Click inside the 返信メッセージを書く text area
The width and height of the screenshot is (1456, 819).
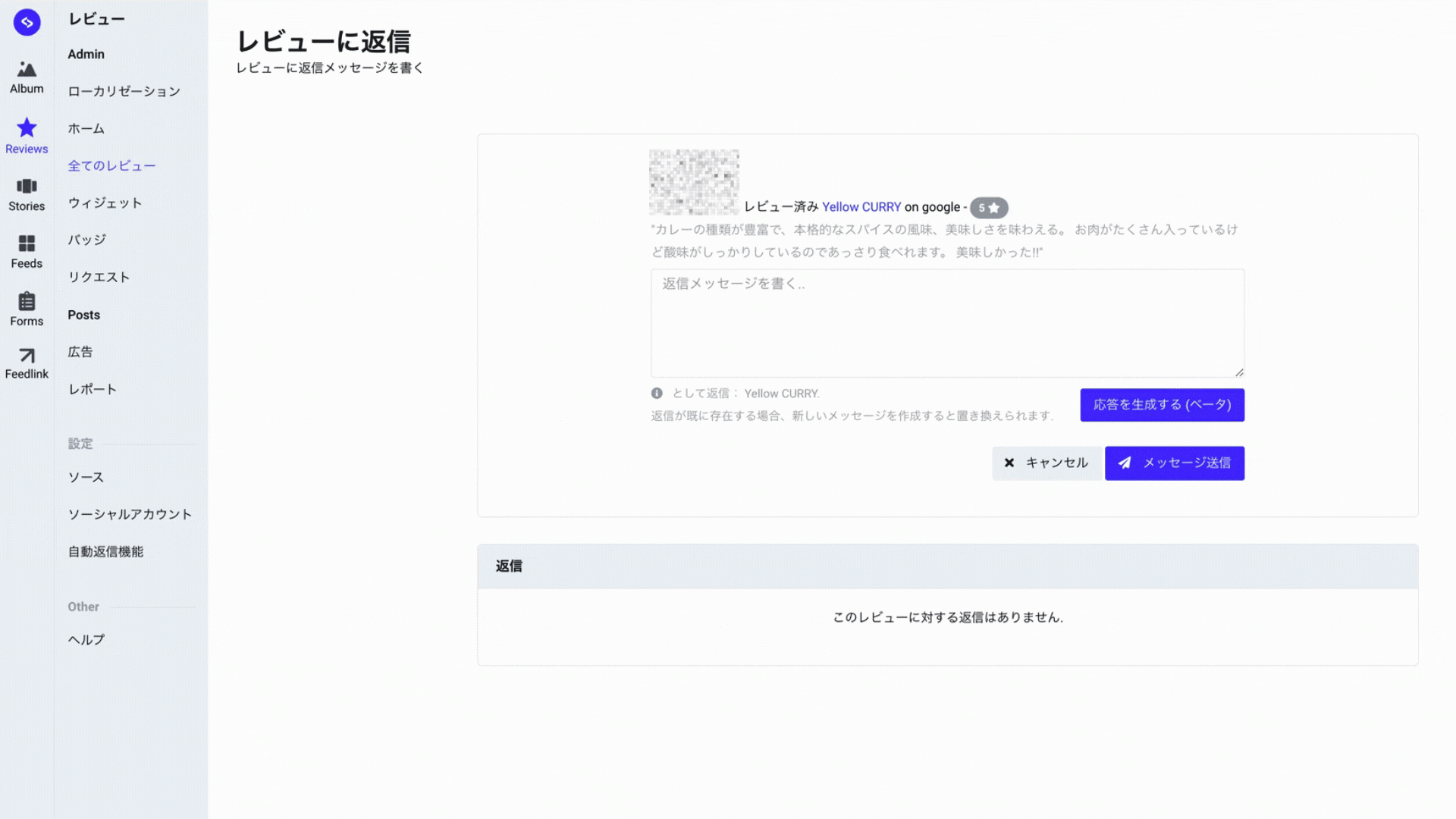coord(946,322)
